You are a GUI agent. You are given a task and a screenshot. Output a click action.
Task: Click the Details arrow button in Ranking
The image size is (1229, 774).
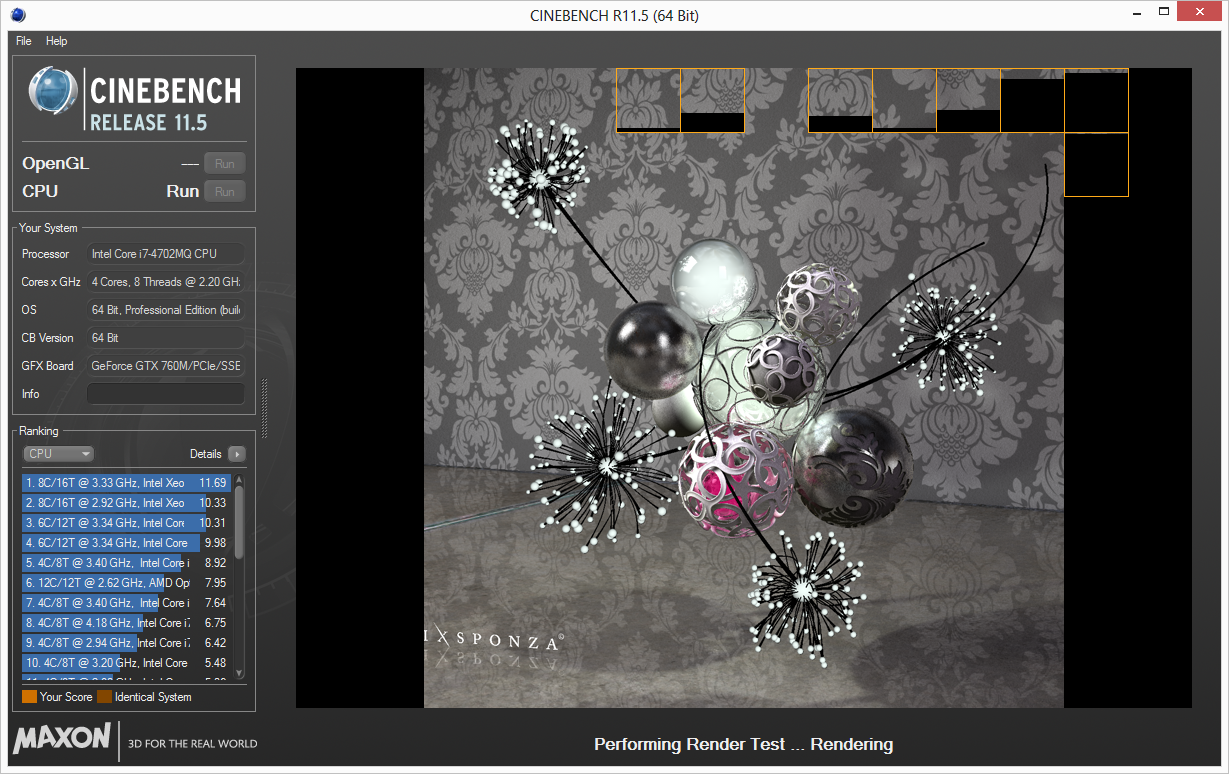pyautogui.click(x=236, y=454)
